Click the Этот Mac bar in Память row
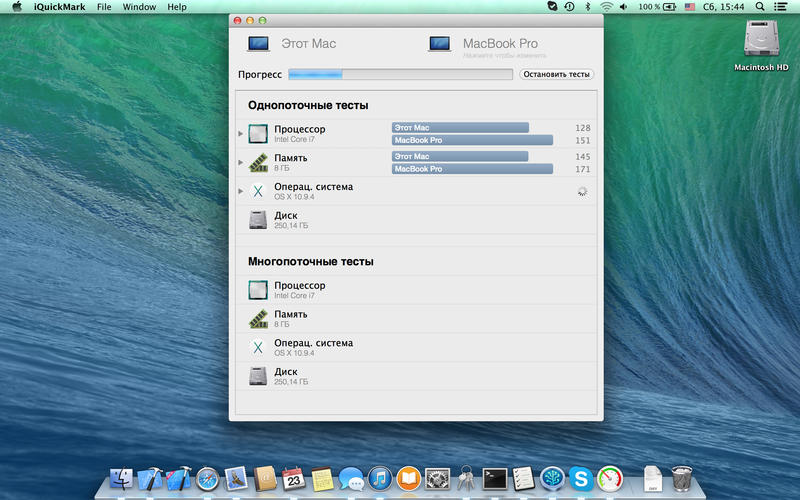 [x=460, y=156]
